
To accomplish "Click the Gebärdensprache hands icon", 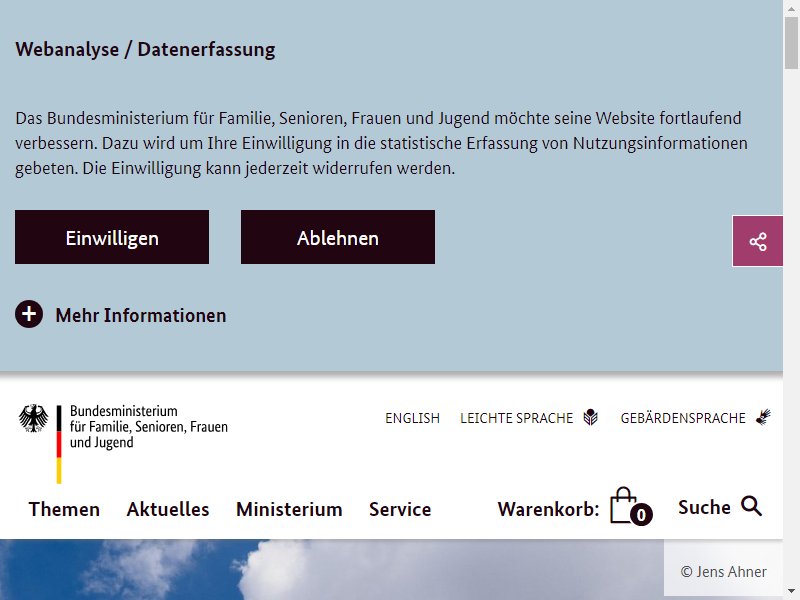I will click(x=763, y=417).
